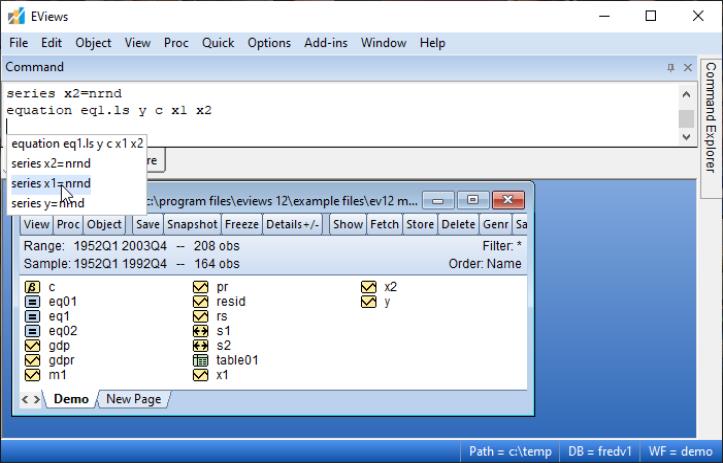Choose 'series y=nrnd' from command history
Image resolution: width=723 pixels, height=463 pixels.
tap(50, 203)
